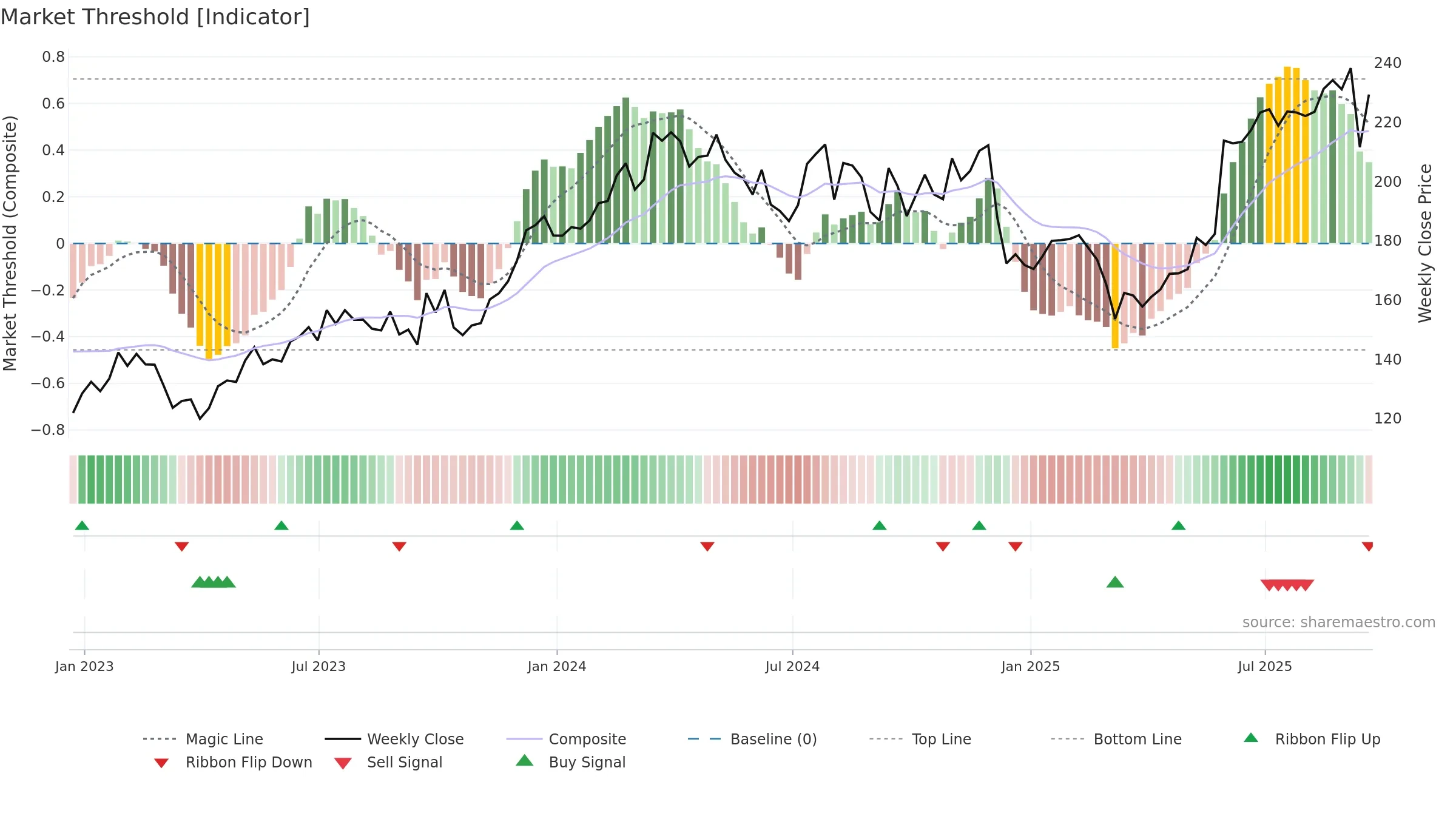Click the red Ribbon Flip Down marker near Mar 2023
Screen dimensions: 1456x819
pyautogui.click(x=181, y=547)
